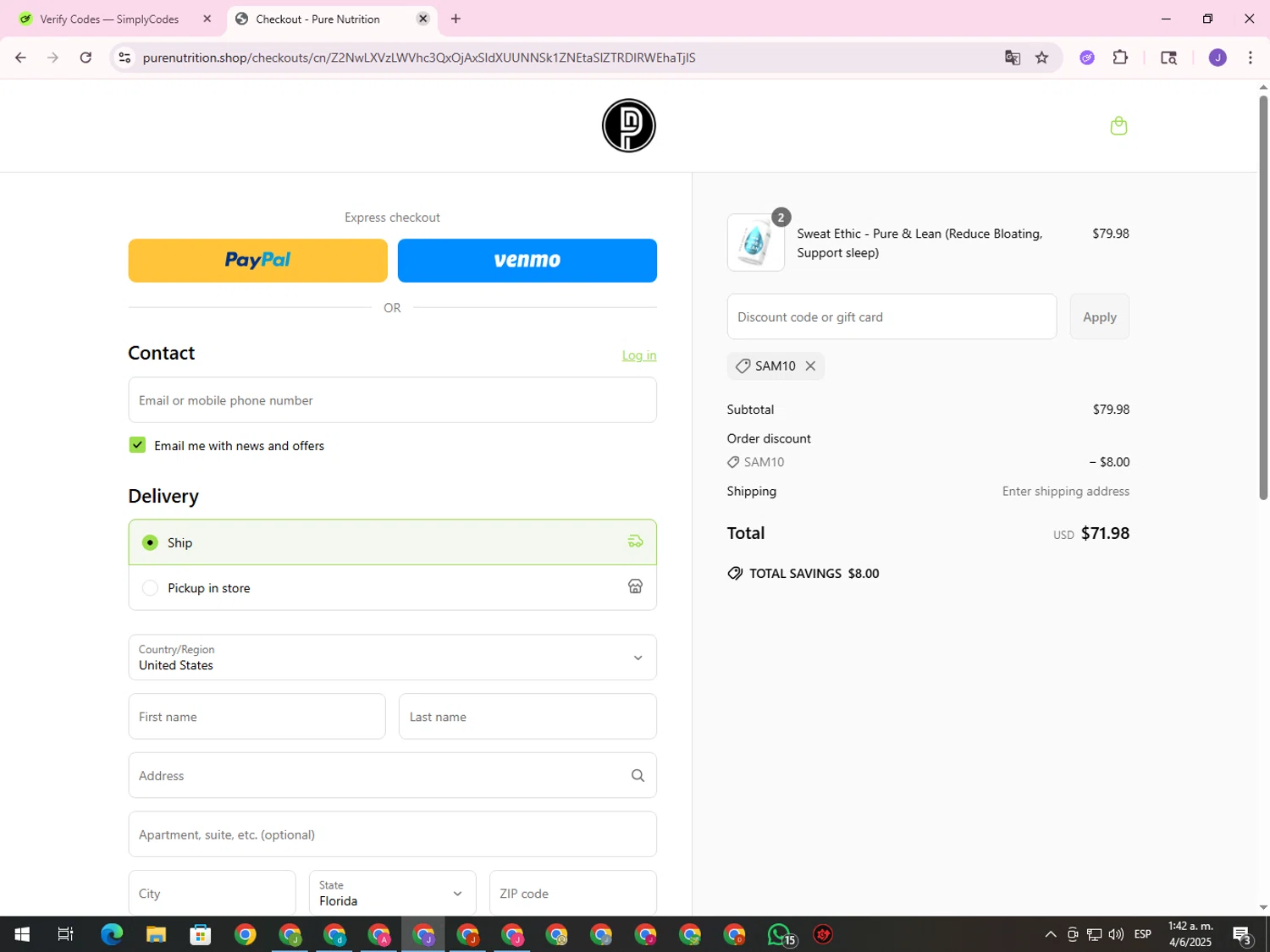1270x952 pixels.
Task: Open the Chrome three-dot menu
Action: (x=1251, y=58)
